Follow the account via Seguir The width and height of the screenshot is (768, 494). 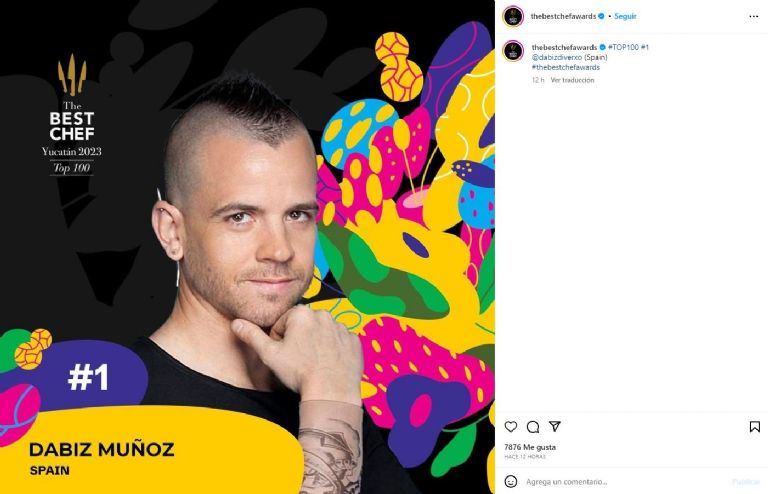[625, 16]
